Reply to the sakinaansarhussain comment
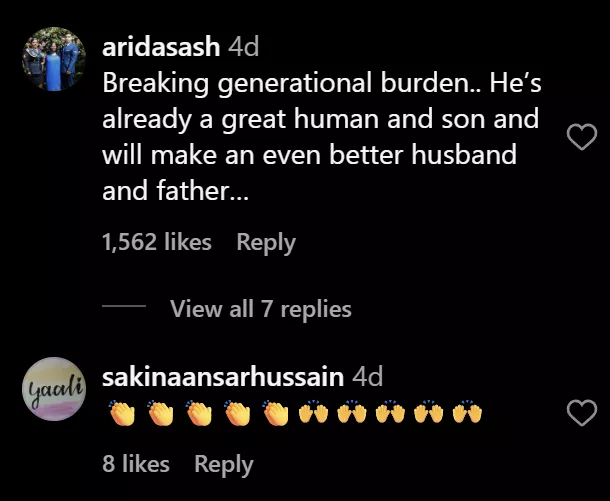610x501 pixels. click(x=224, y=464)
